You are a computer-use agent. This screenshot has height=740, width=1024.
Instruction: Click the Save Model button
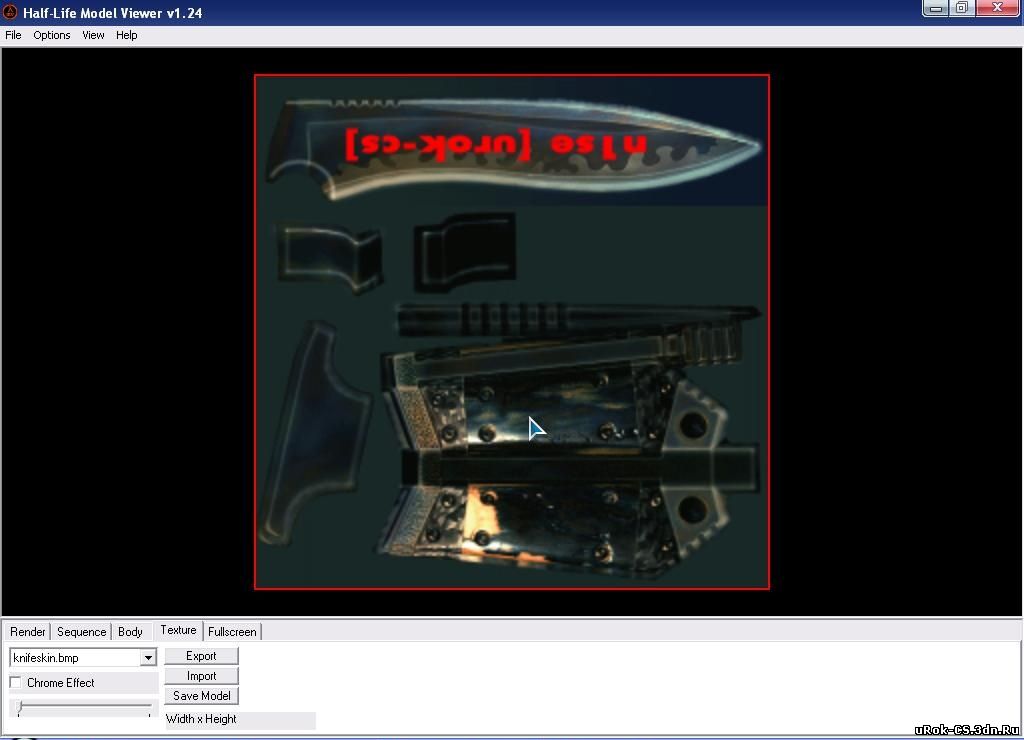click(x=201, y=696)
